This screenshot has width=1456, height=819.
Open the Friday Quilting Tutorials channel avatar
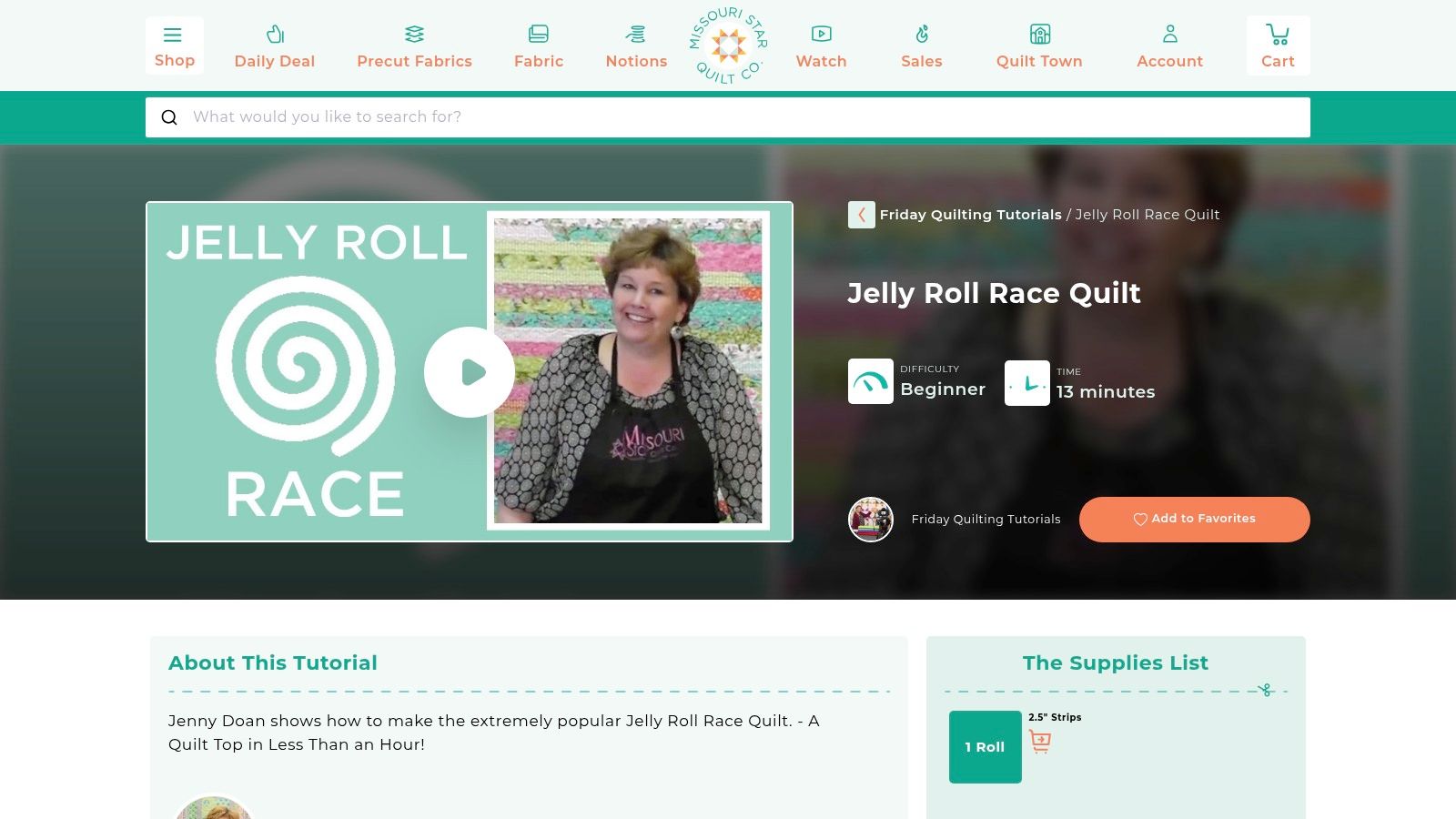pos(871,520)
